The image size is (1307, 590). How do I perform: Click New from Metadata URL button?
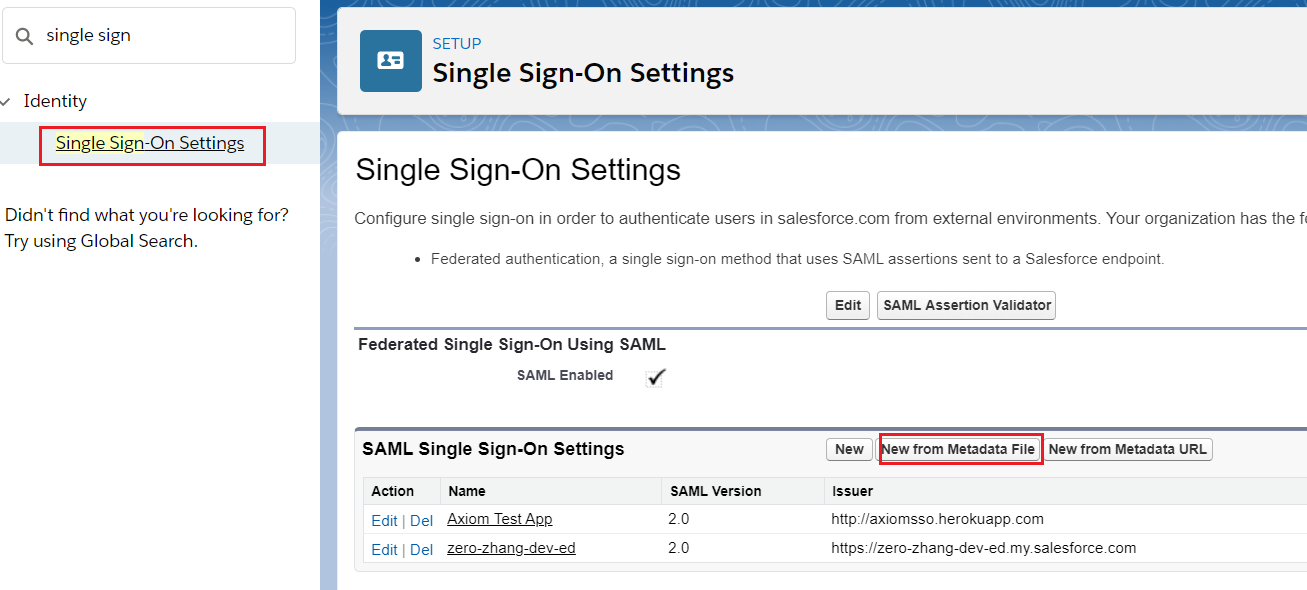(1127, 449)
